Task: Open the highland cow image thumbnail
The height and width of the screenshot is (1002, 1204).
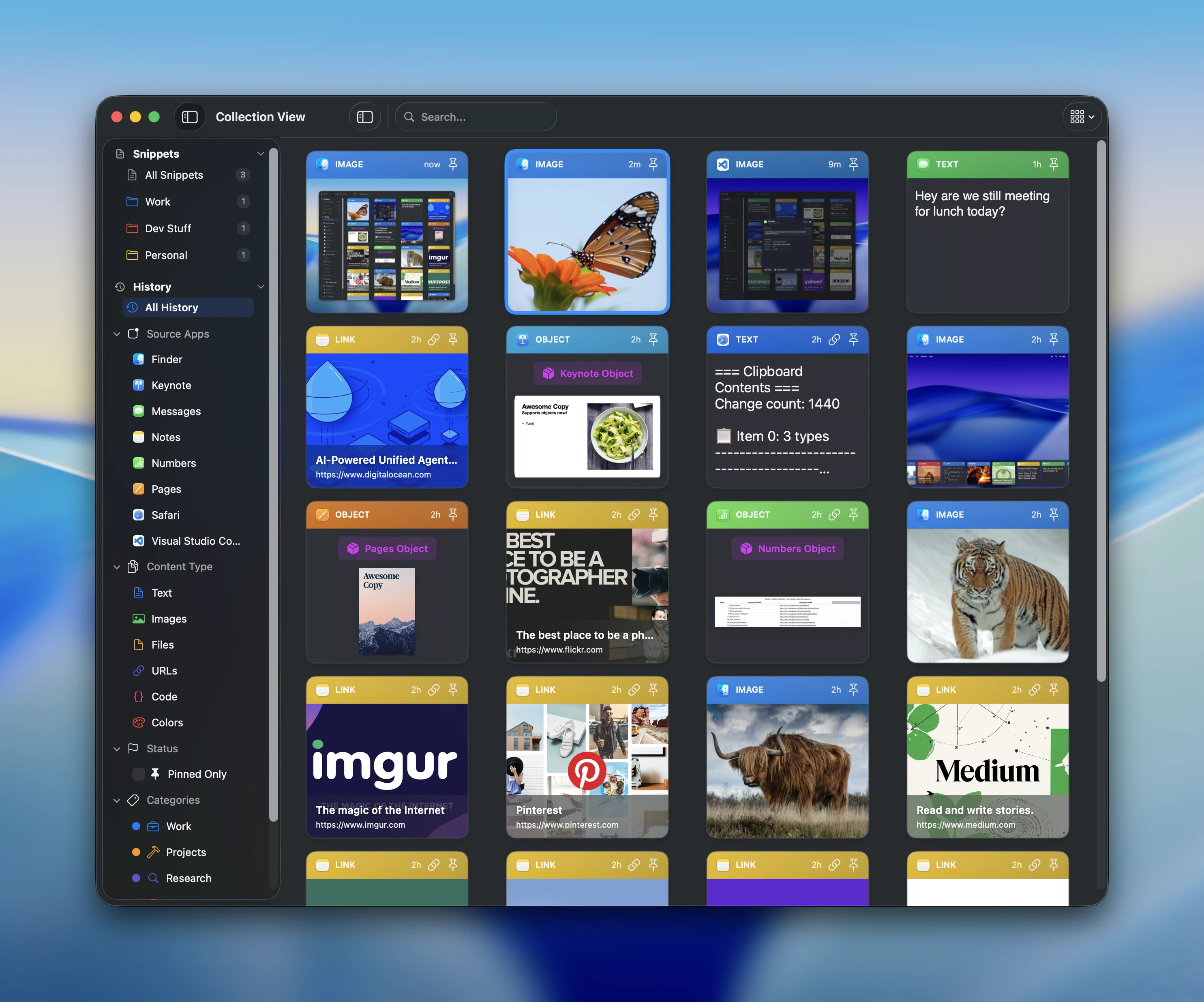Action: click(x=787, y=771)
